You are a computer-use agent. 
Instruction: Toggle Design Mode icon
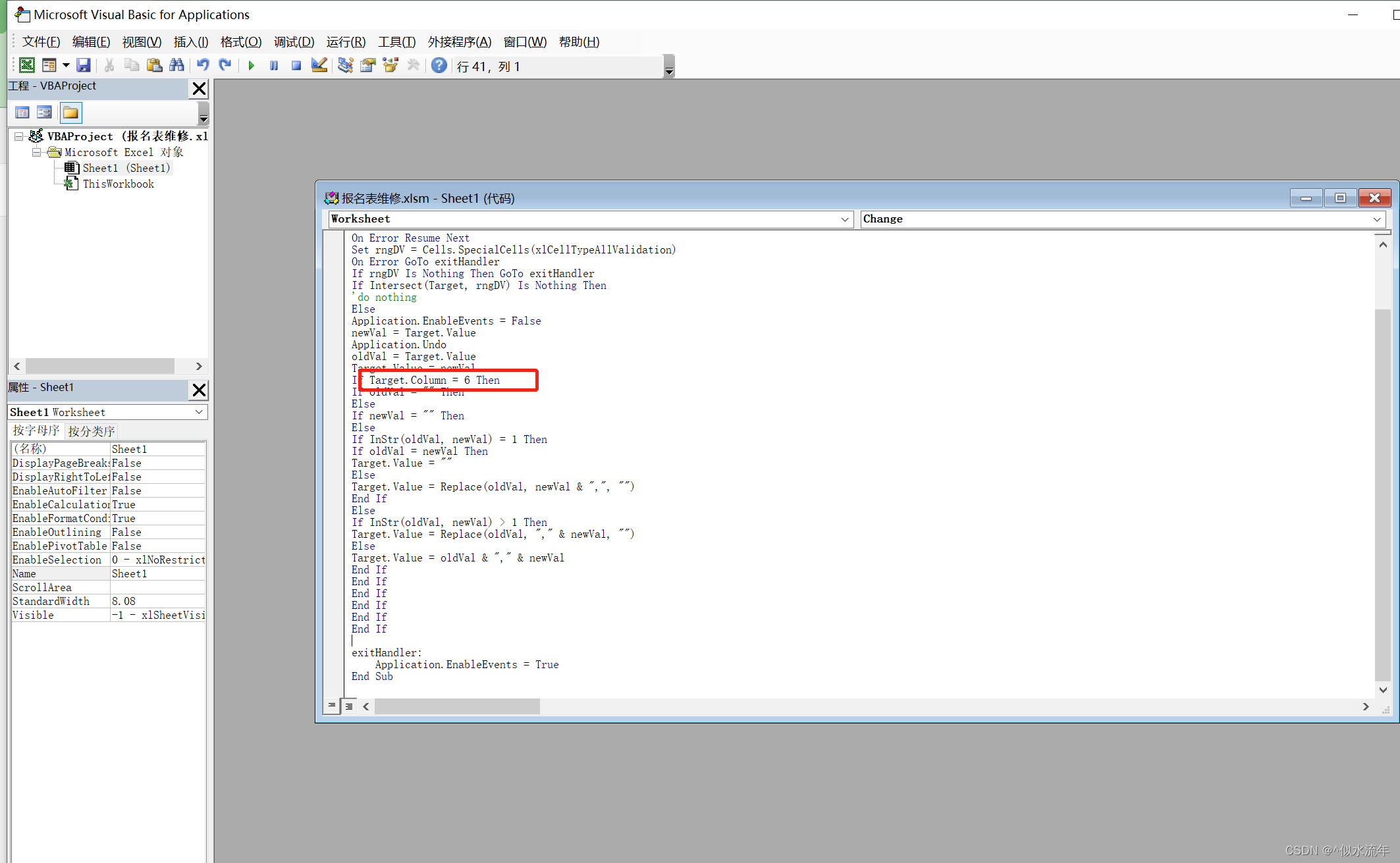pyautogui.click(x=319, y=65)
